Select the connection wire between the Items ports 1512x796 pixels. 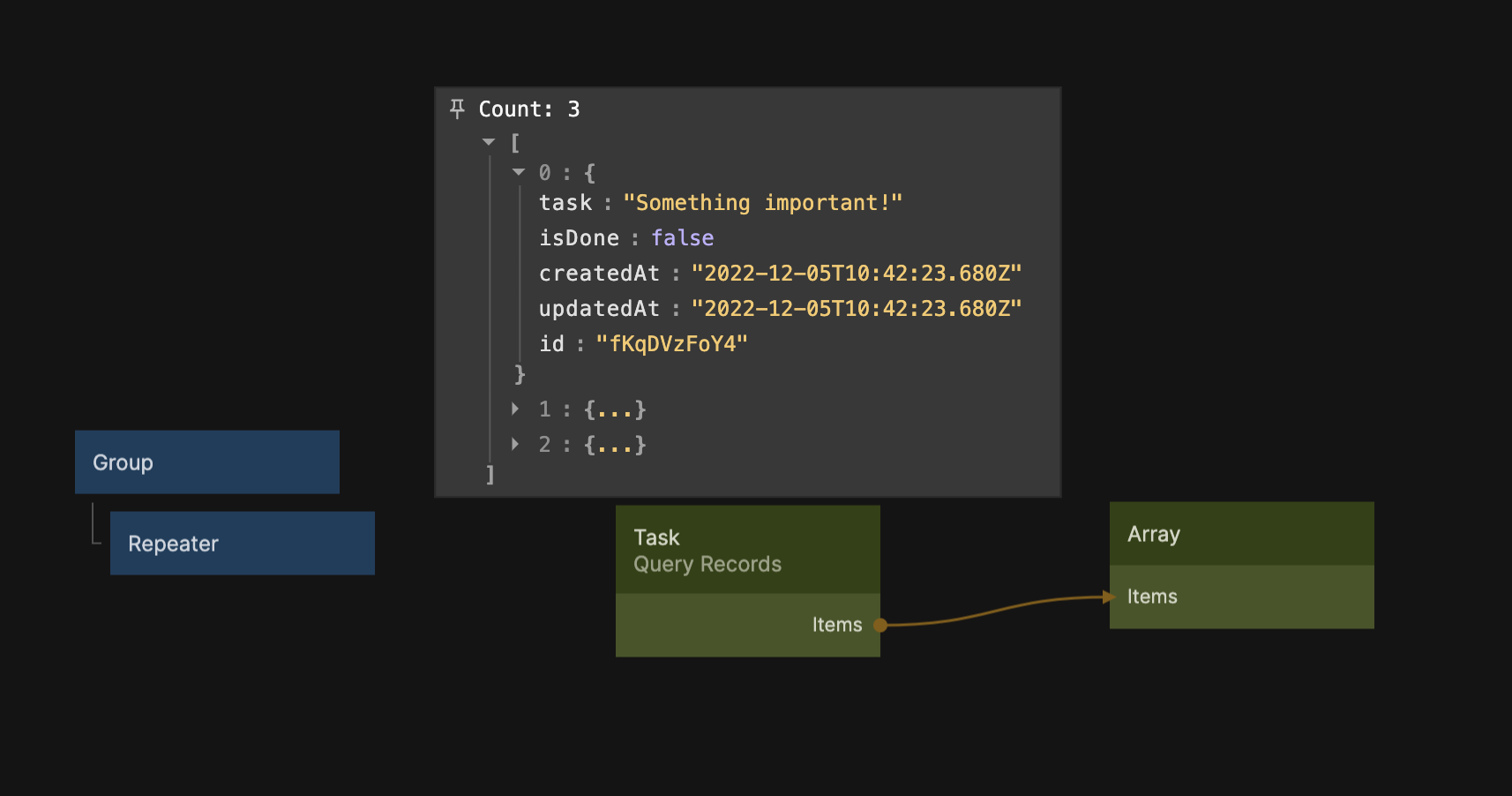pos(995,610)
